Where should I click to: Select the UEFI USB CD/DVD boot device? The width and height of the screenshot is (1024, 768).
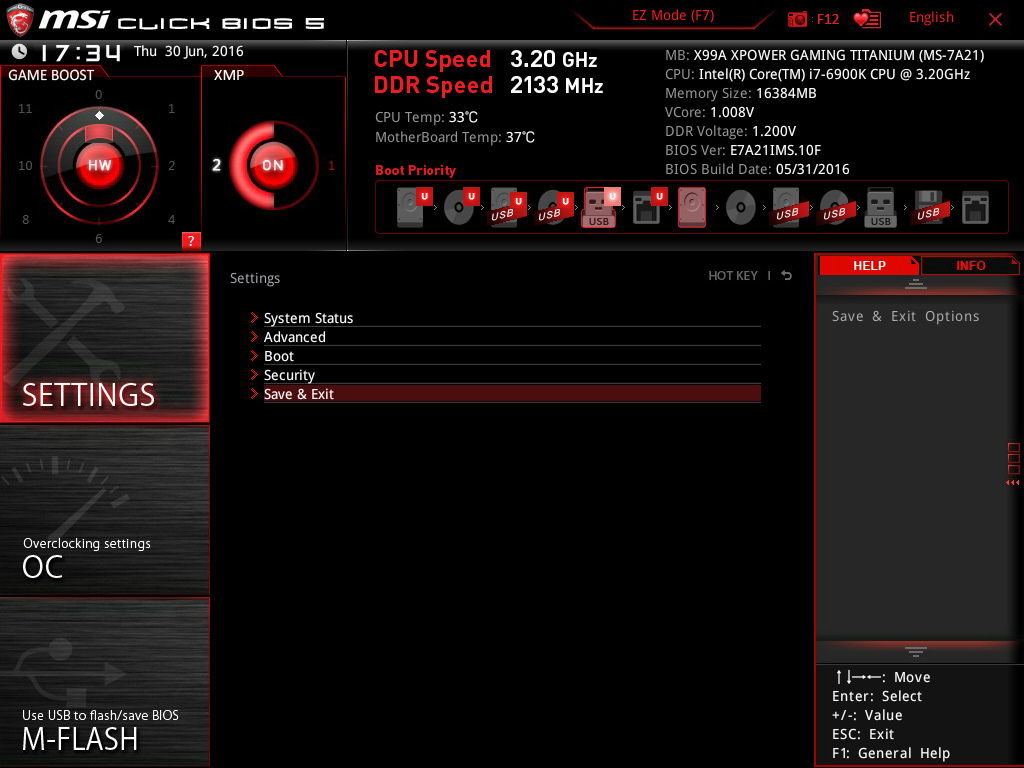click(555, 207)
